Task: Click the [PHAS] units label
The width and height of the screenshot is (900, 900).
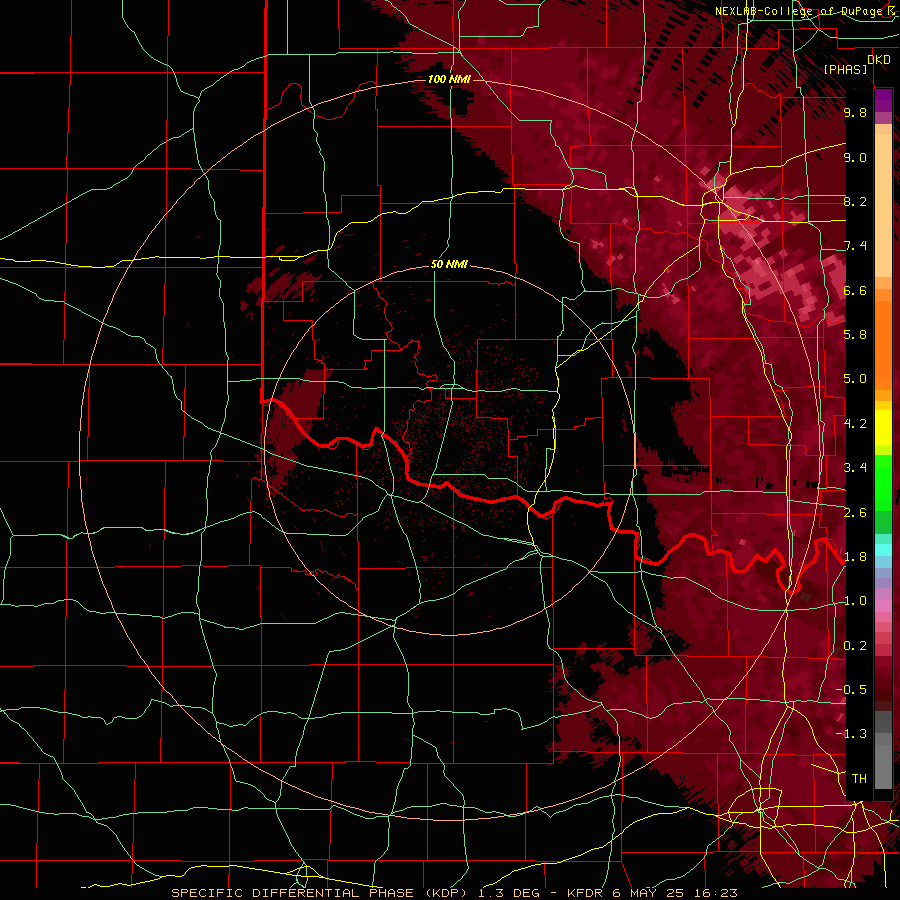Action: (x=845, y=70)
